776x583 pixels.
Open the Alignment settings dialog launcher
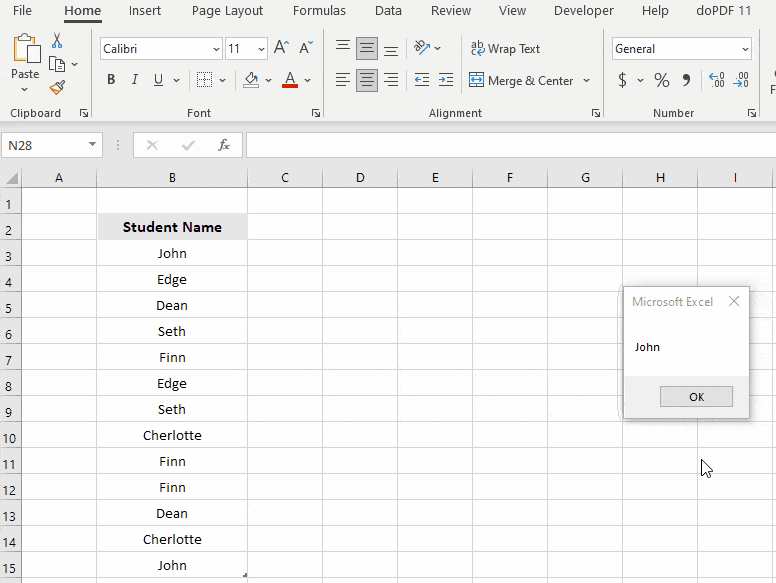point(595,113)
